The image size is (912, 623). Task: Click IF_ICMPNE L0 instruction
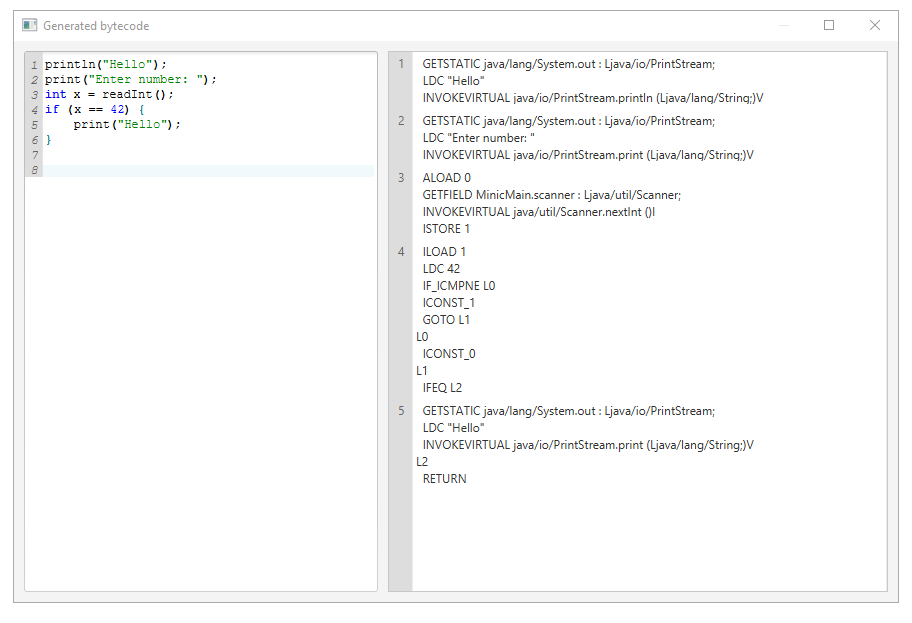click(x=459, y=286)
